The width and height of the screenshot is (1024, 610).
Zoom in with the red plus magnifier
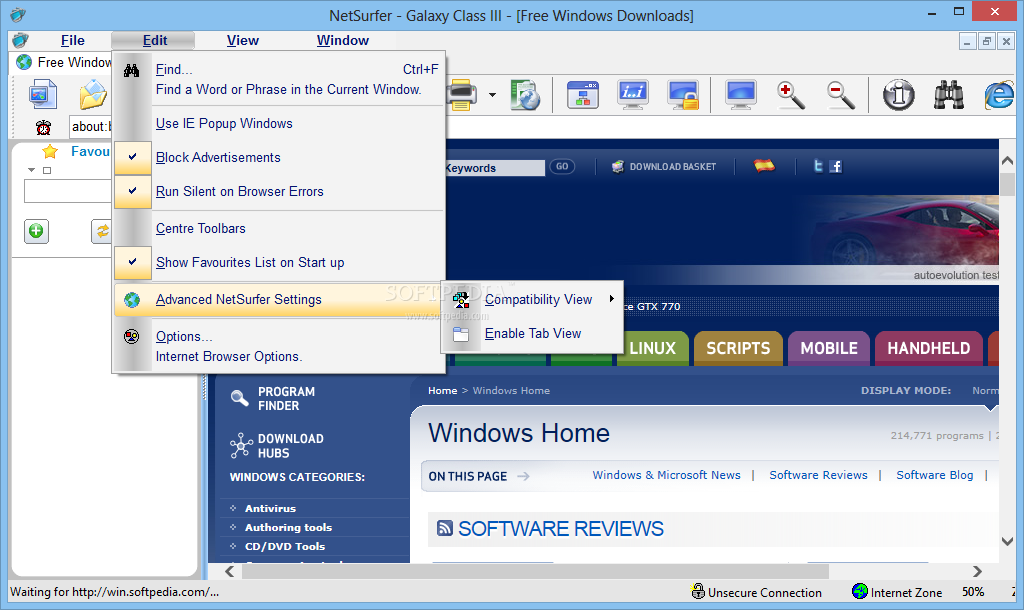(790, 95)
